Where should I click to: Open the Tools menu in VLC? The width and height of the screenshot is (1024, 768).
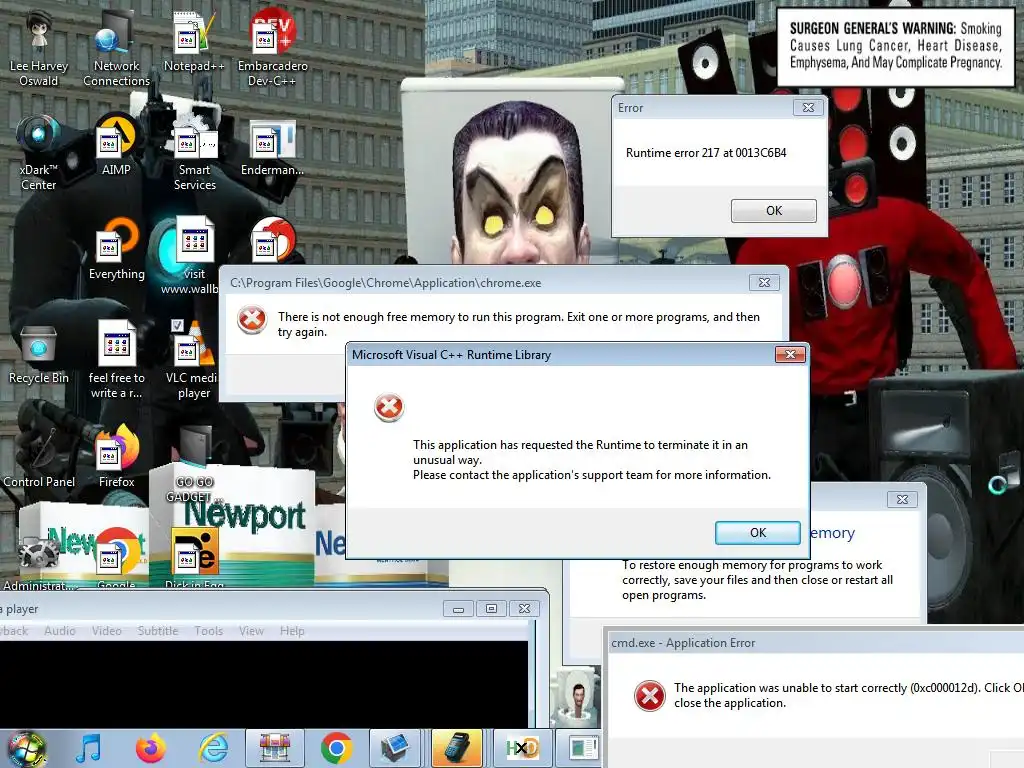208,631
